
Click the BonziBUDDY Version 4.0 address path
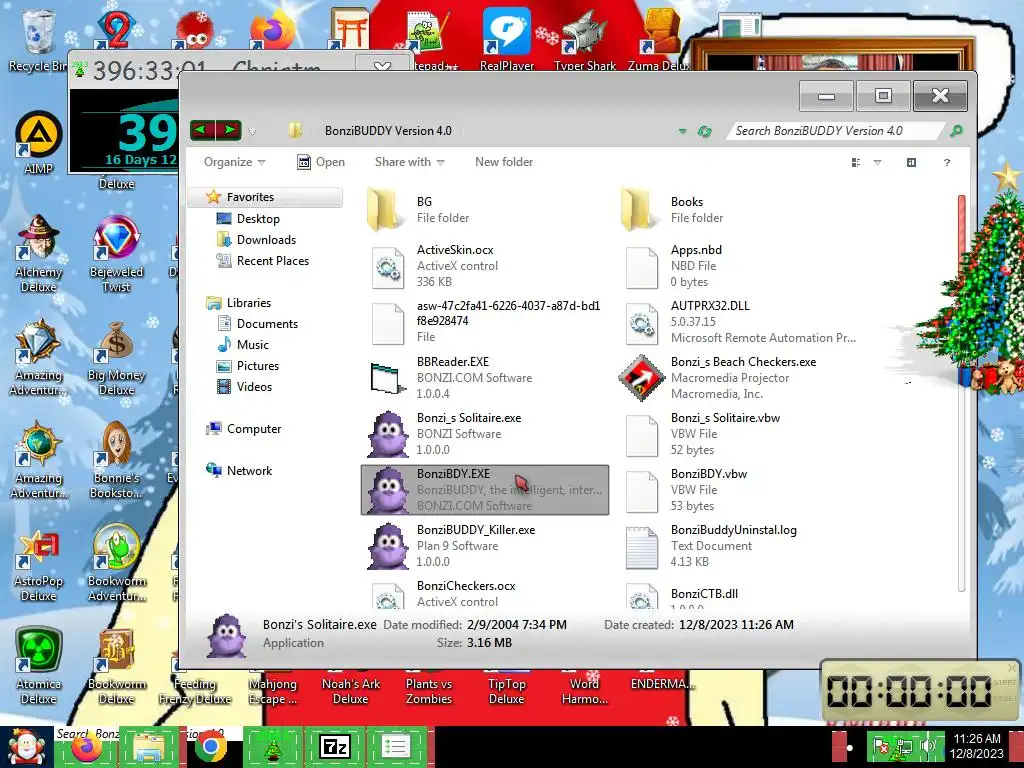(x=388, y=131)
